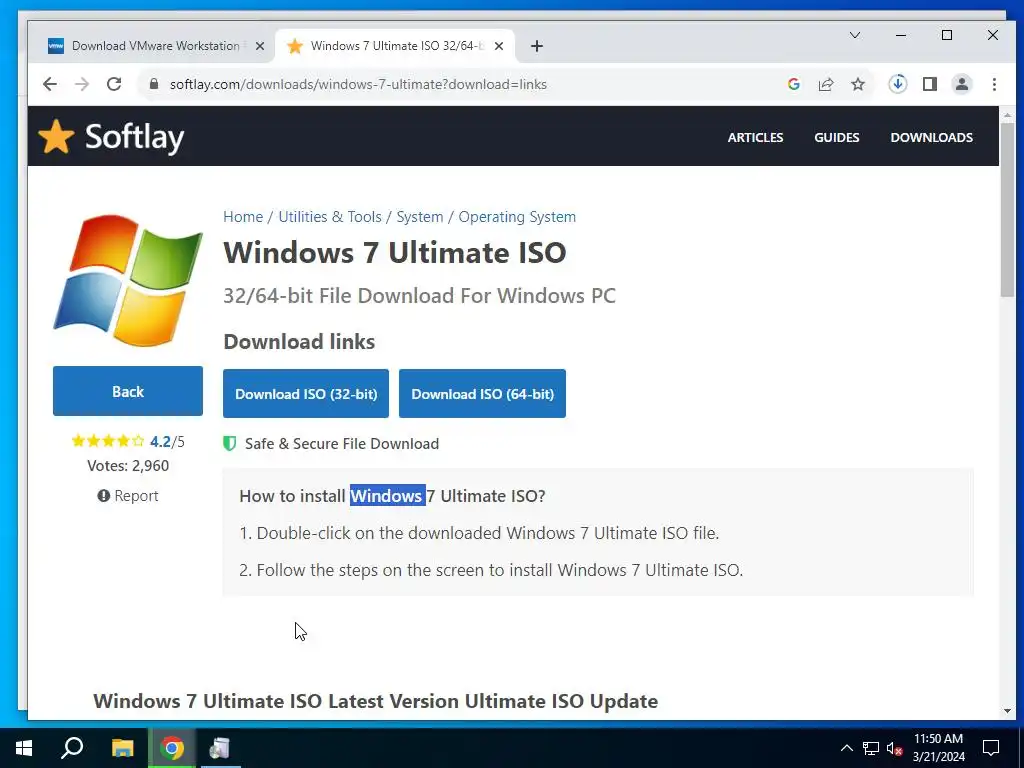Go back using browser back arrow

coord(50,84)
